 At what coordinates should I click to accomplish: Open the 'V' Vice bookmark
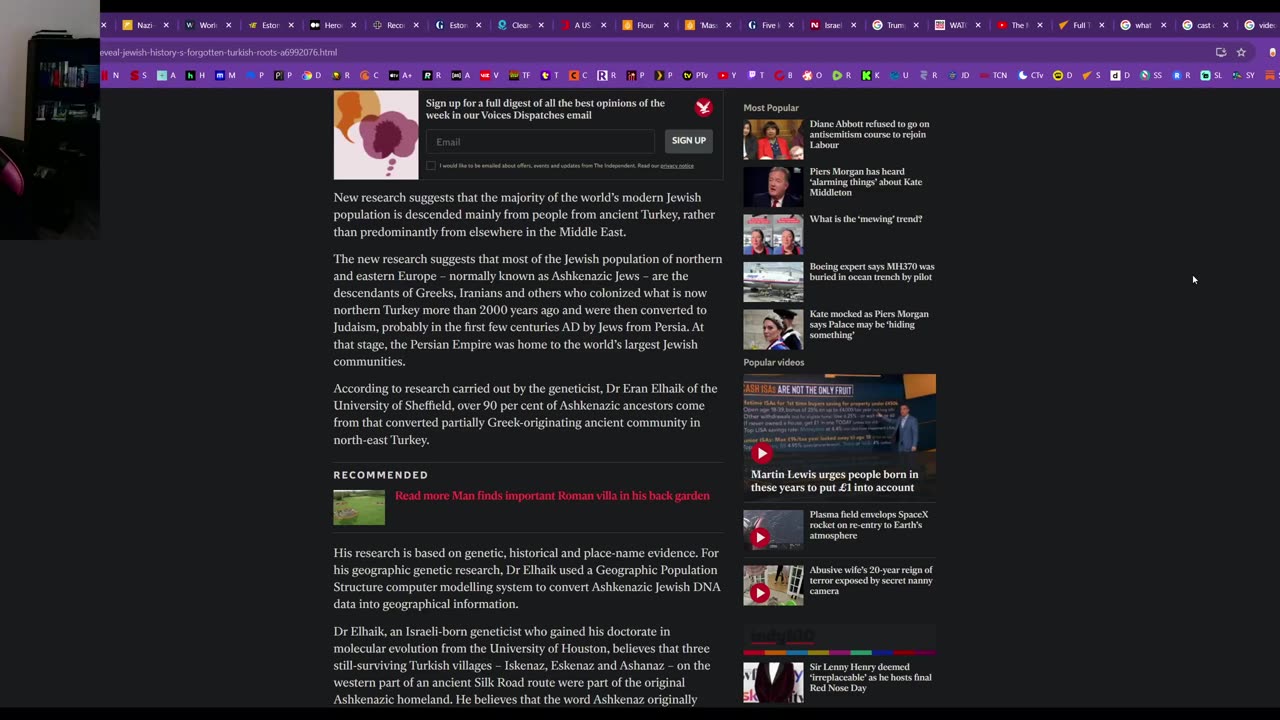[x=489, y=75]
